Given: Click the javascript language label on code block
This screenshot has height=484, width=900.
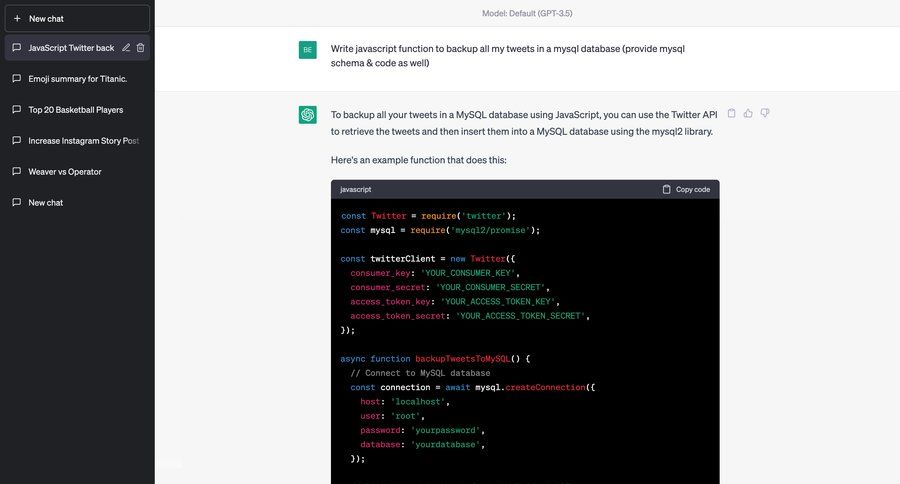Looking at the screenshot, I should 356,189.
